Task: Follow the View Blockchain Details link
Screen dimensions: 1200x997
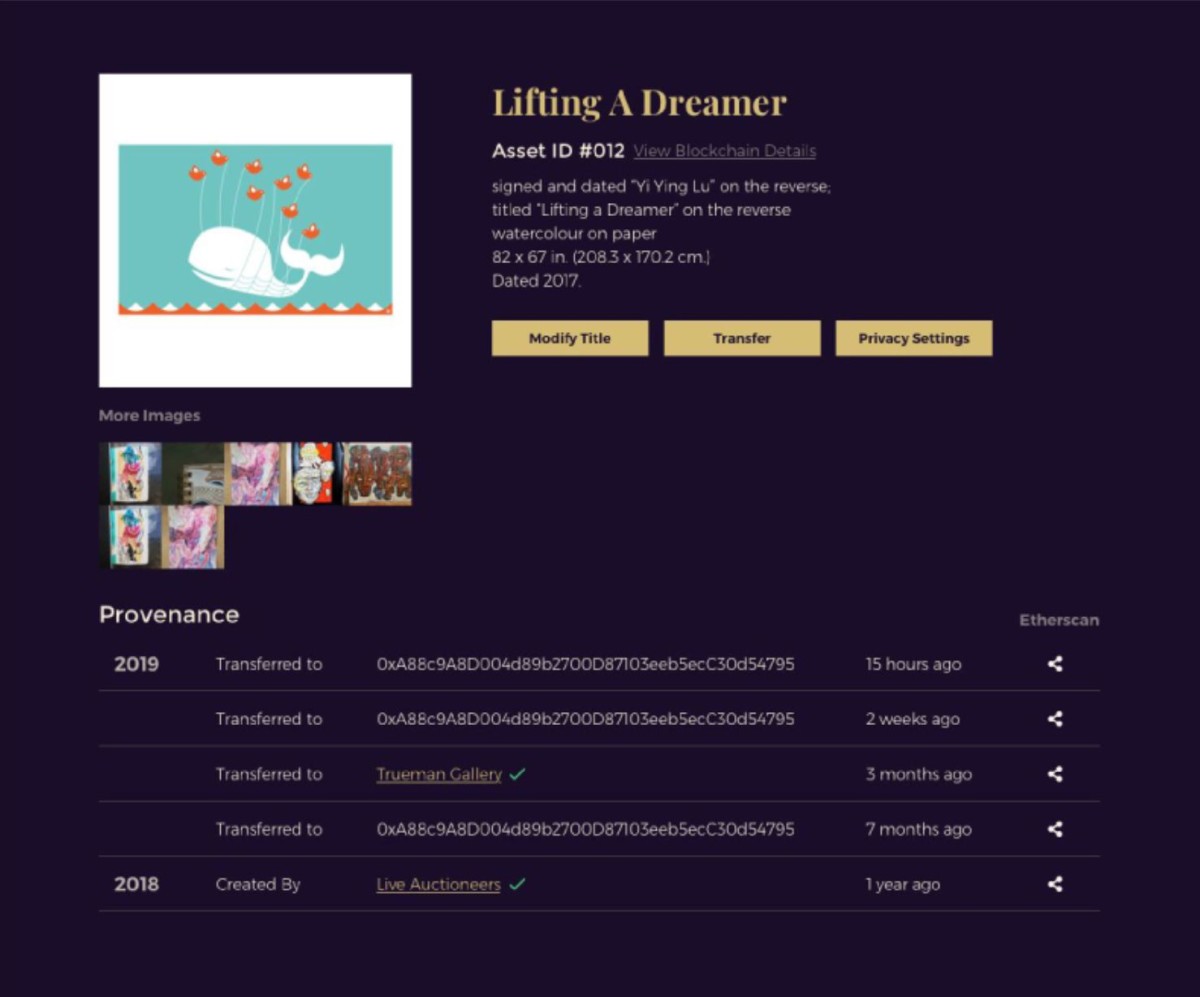Action: pyautogui.click(x=725, y=151)
